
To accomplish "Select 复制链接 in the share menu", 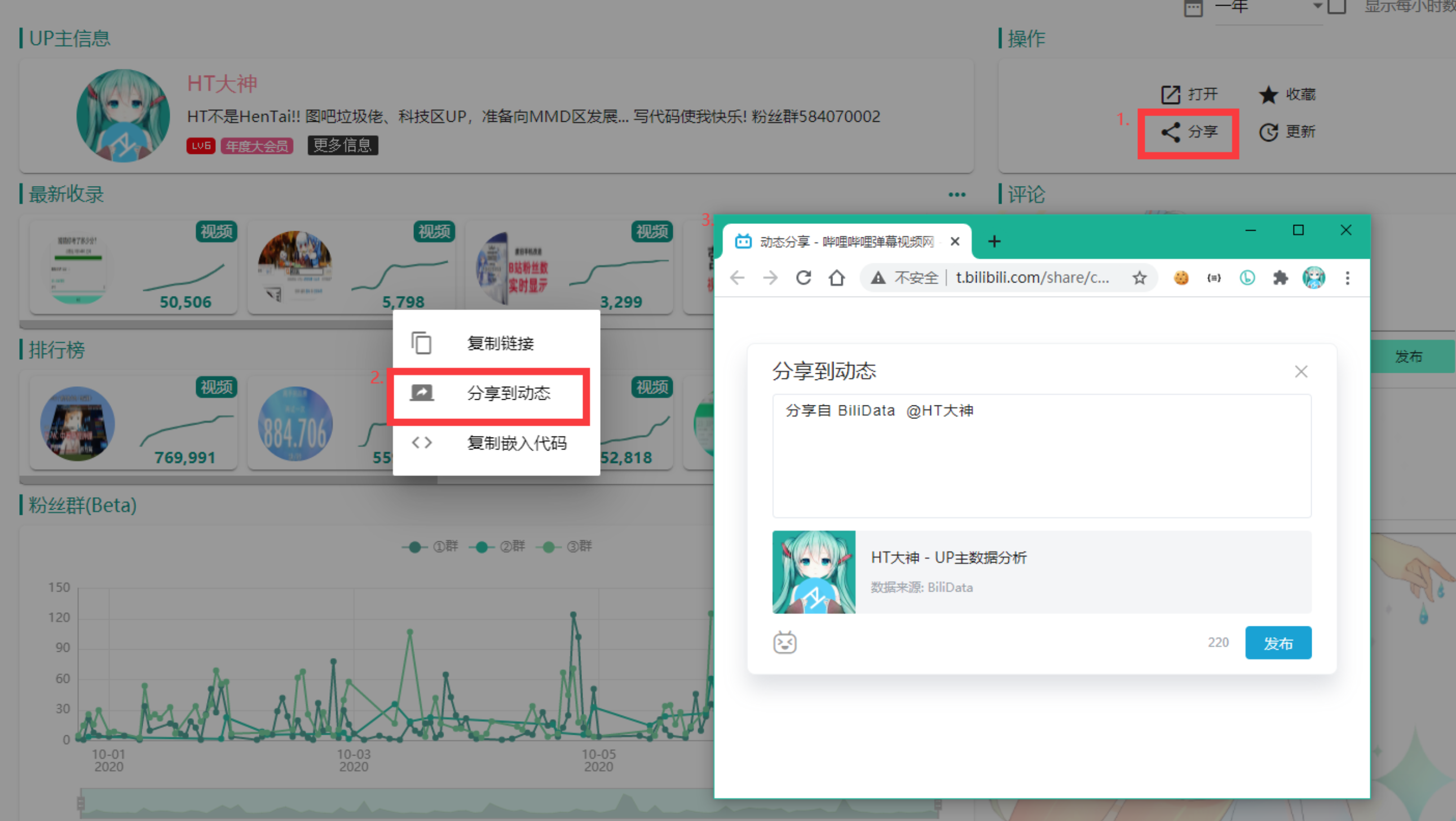I will [x=496, y=343].
